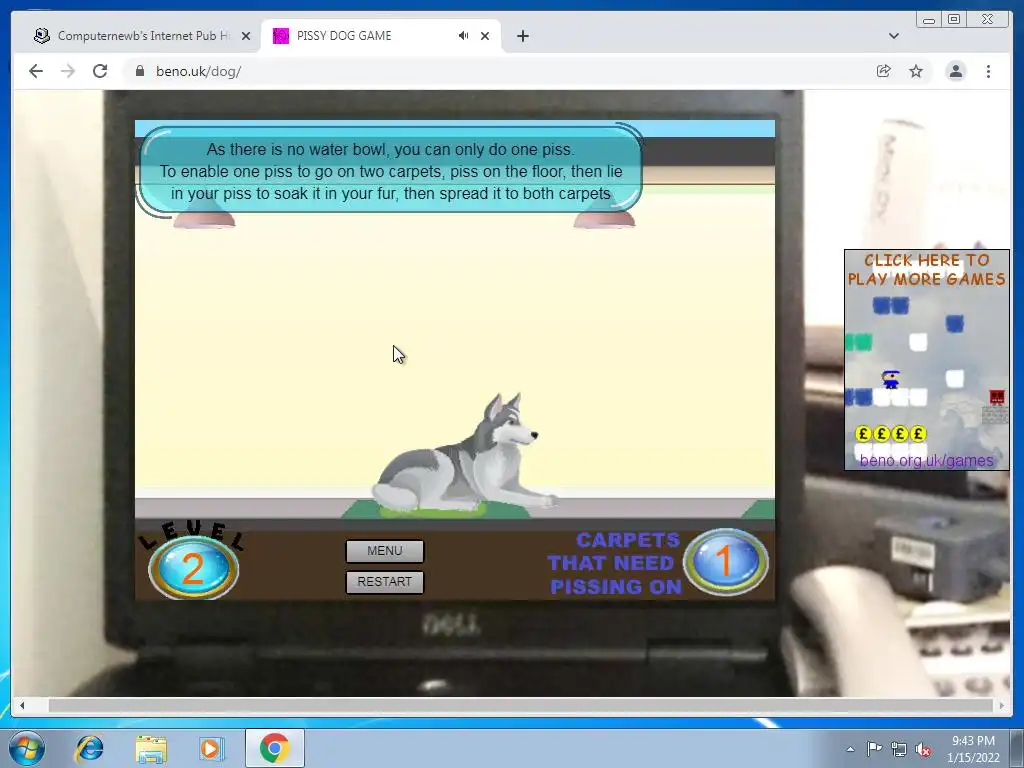Open Windows Explorer from taskbar
The image size is (1024, 768).
[151, 748]
